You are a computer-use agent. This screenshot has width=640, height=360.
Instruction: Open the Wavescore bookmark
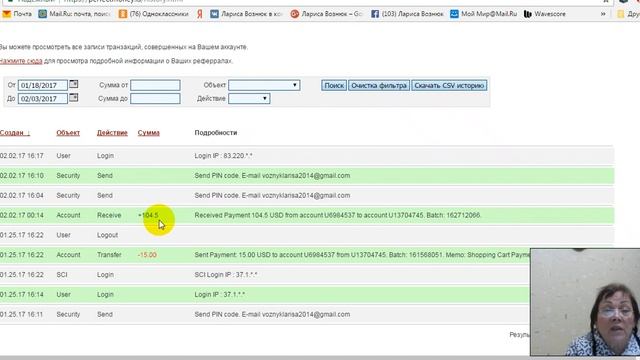click(545, 14)
